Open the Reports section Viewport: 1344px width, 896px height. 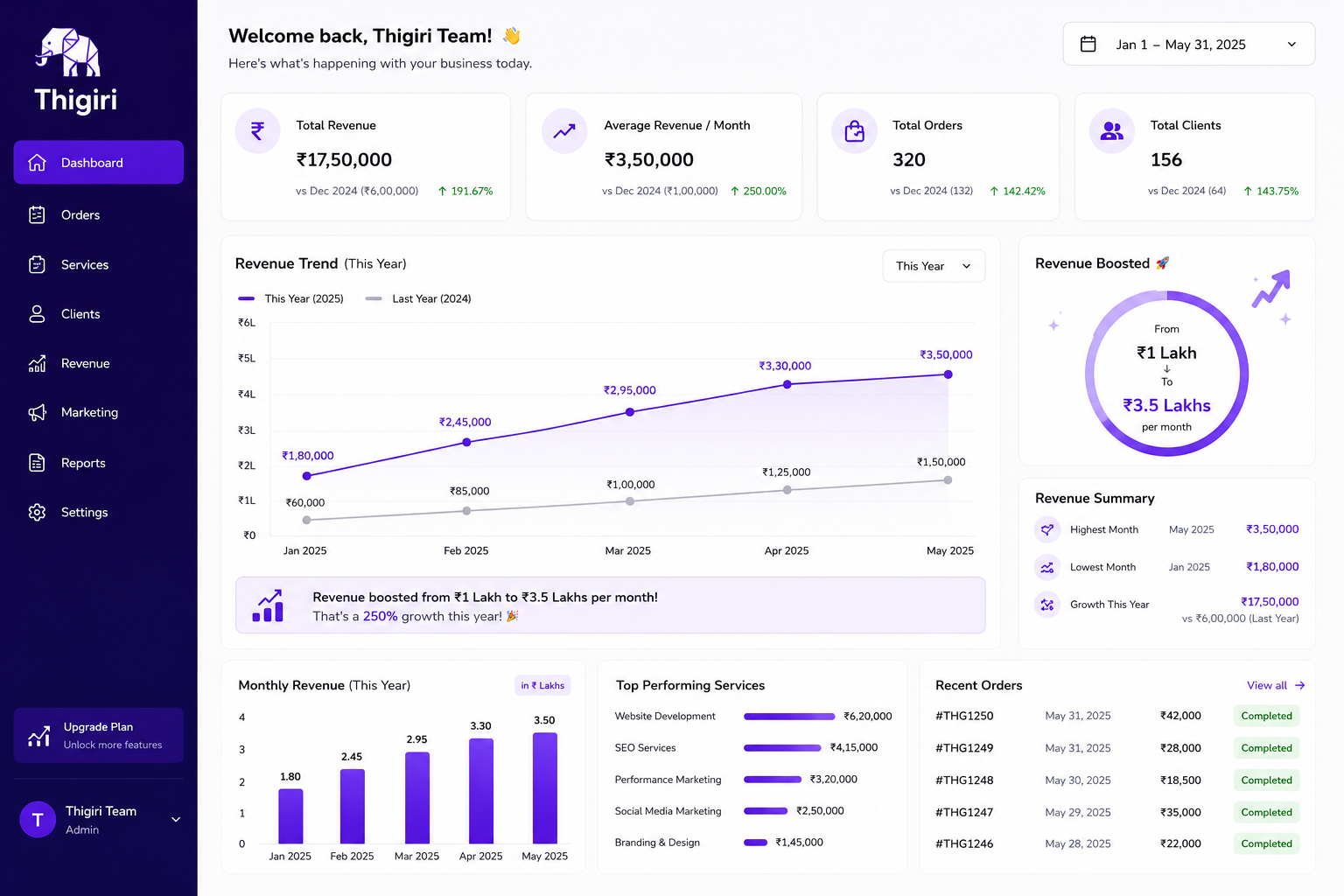pos(99,463)
